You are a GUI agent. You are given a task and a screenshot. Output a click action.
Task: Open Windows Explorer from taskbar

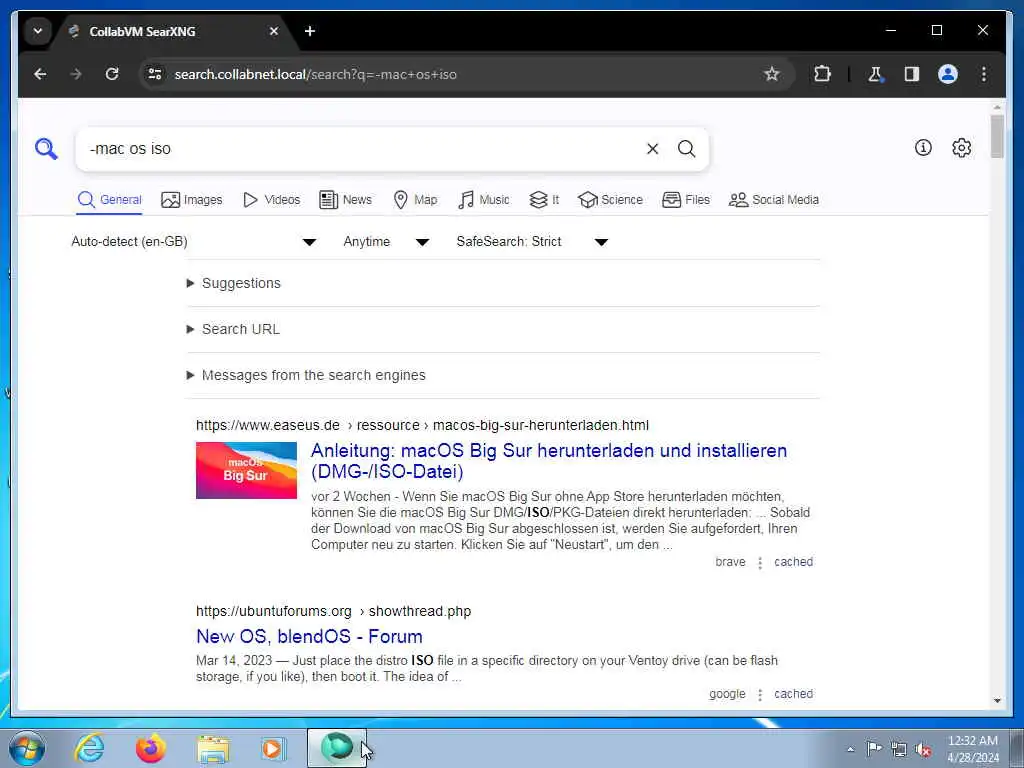[x=214, y=748]
